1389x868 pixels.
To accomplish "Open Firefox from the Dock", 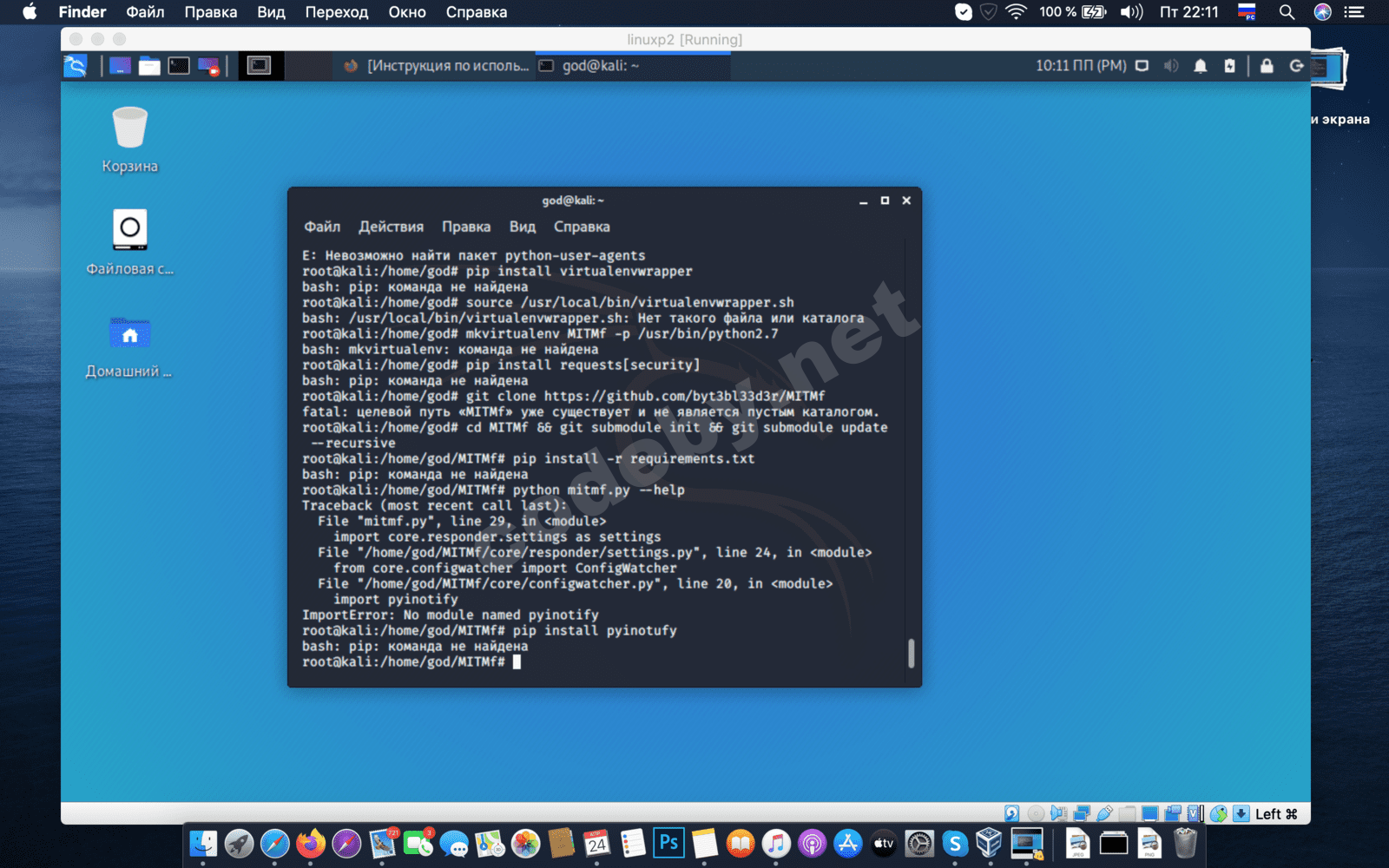I will coord(311,843).
